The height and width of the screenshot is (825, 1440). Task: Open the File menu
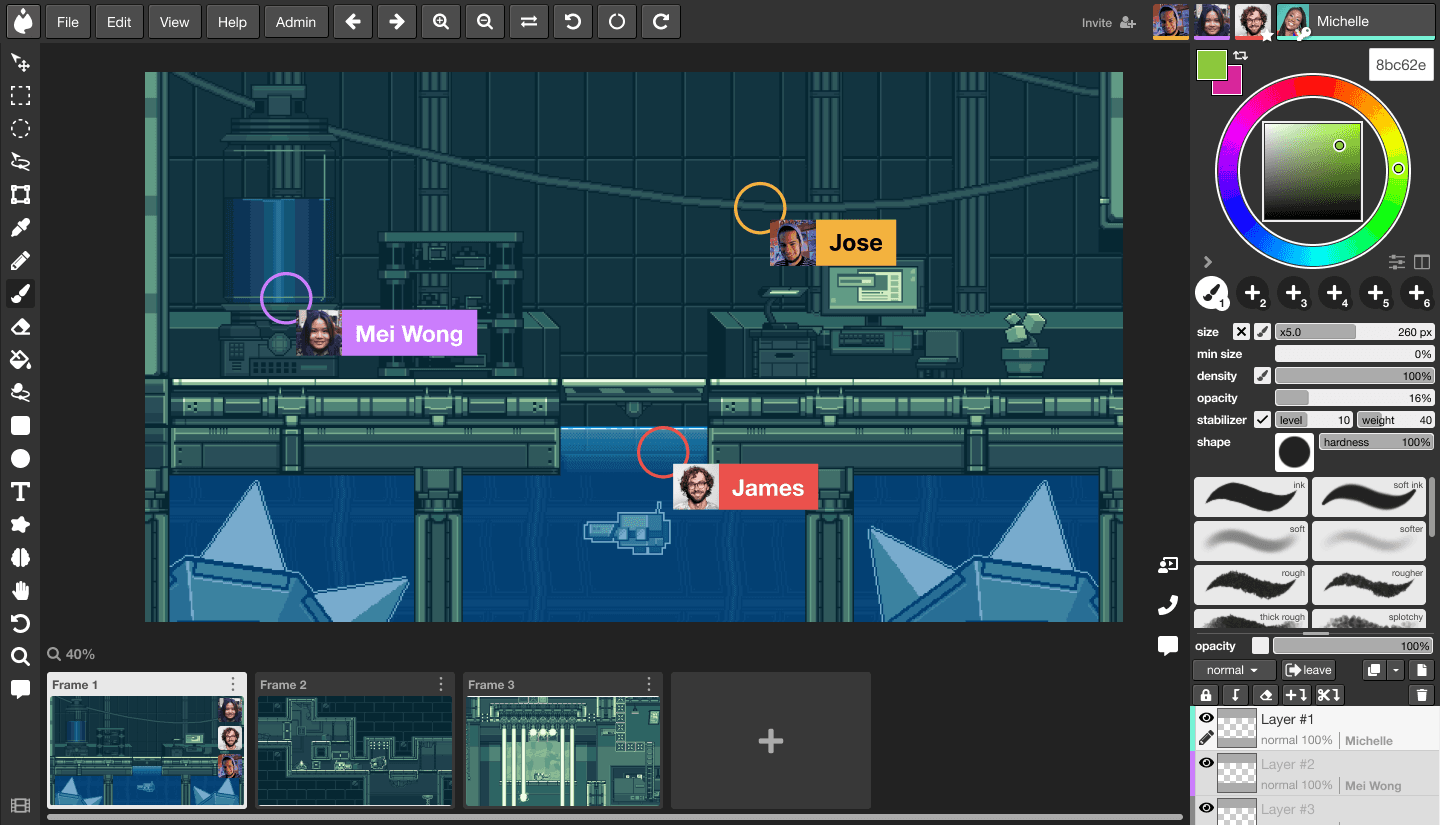tap(68, 22)
